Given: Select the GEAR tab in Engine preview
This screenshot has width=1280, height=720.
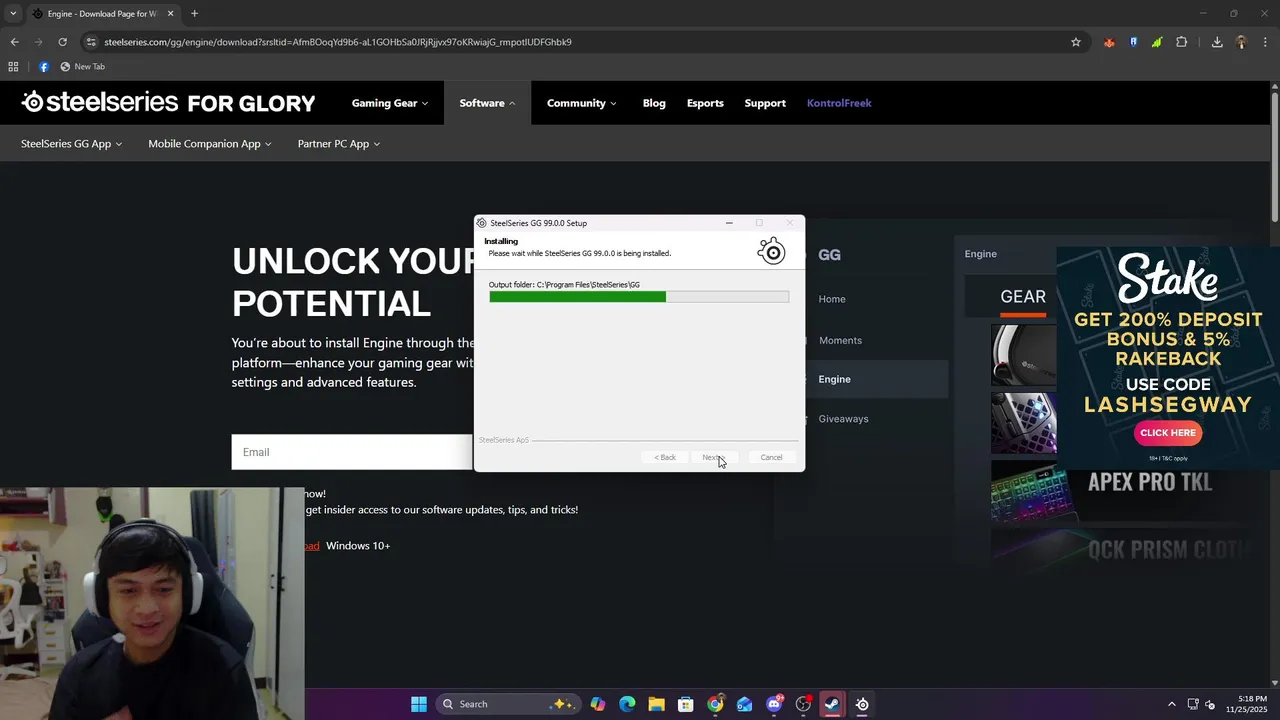Looking at the screenshot, I should tap(1023, 297).
